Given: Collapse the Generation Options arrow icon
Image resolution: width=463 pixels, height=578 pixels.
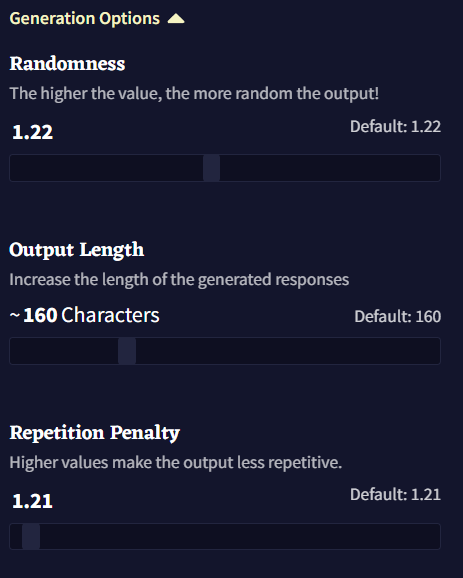Looking at the screenshot, I should [176, 19].
